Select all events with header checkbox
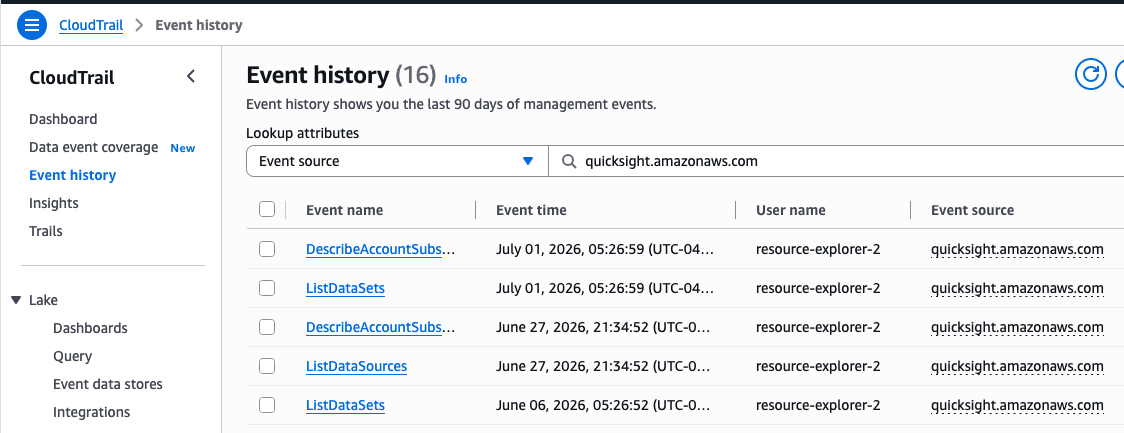Screen dimensions: 1124x433 click(267, 209)
